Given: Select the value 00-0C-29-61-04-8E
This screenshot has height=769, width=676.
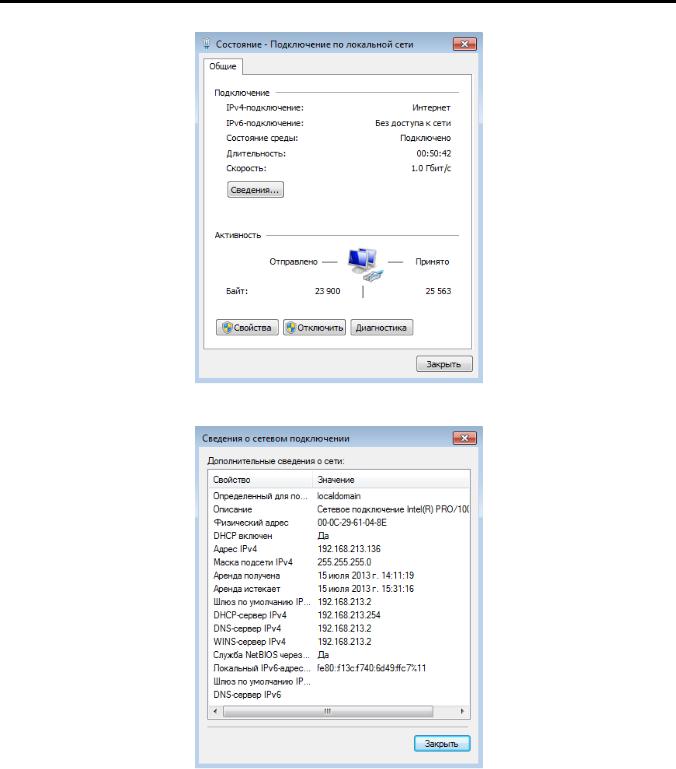Looking at the screenshot, I should coord(352,523).
